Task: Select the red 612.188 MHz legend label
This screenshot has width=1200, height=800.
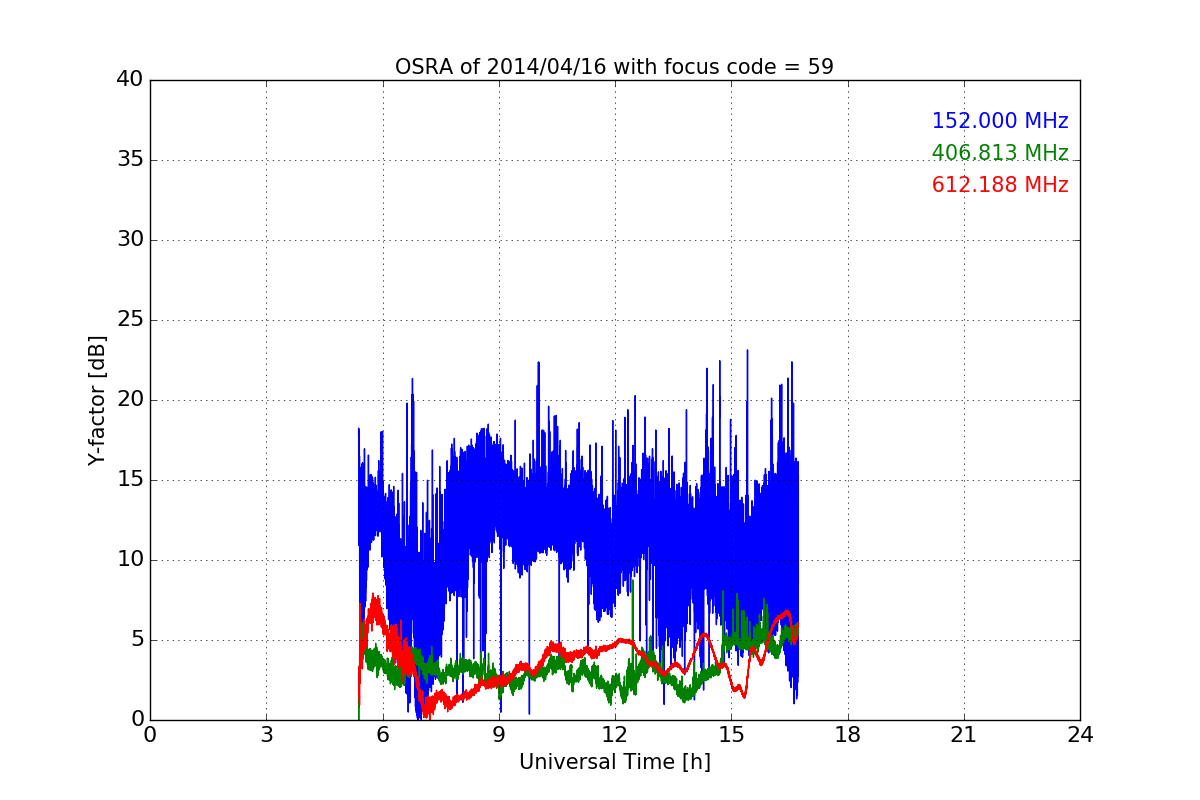Action: (1000, 185)
